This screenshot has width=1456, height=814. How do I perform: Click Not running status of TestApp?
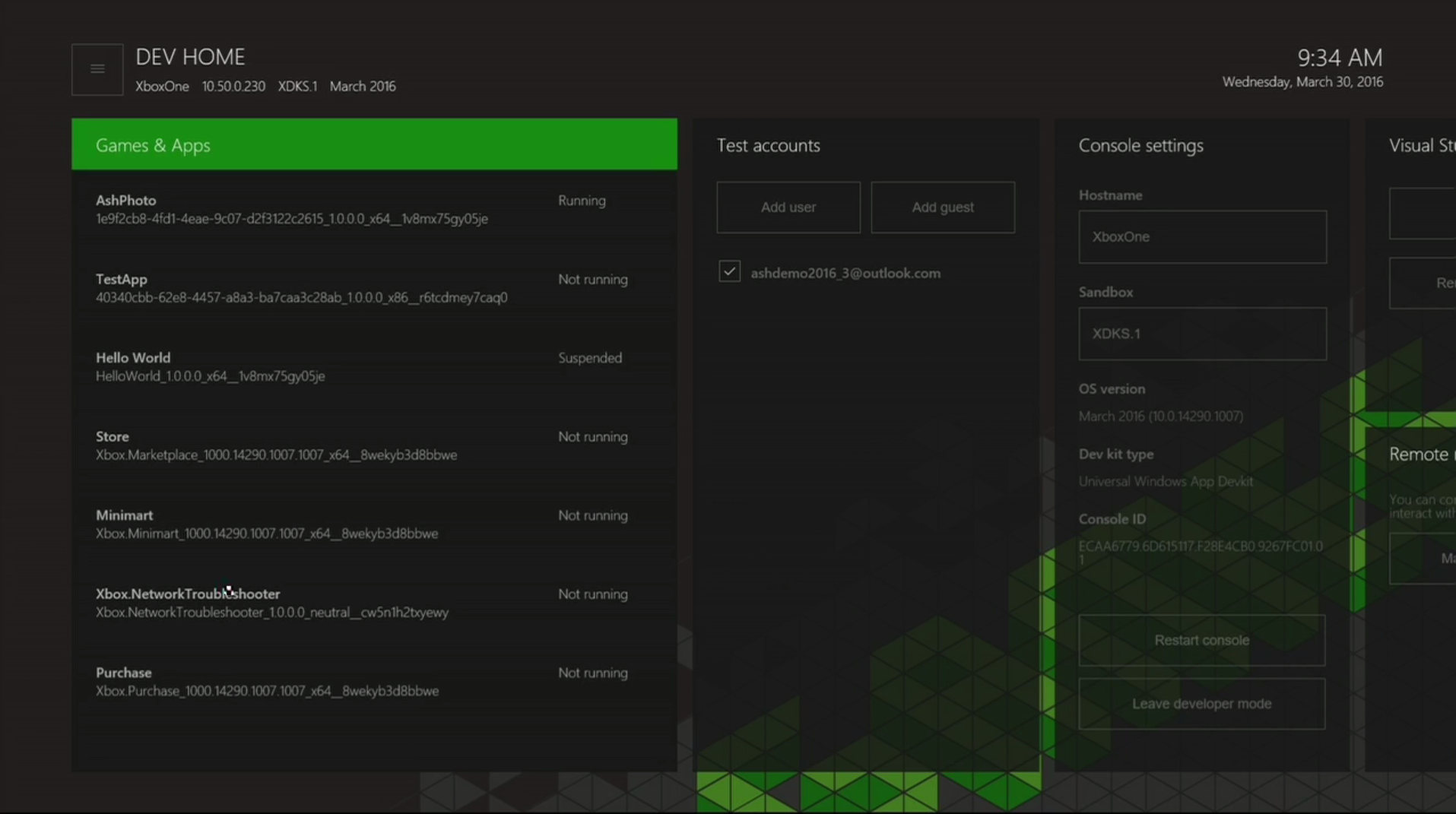pyautogui.click(x=593, y=280)
